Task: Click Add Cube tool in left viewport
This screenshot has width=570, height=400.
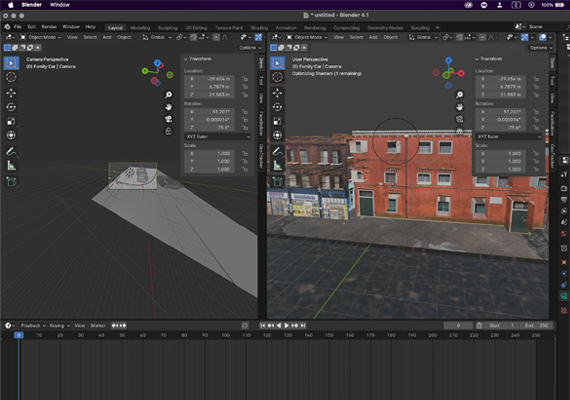Action: (11, 181)
